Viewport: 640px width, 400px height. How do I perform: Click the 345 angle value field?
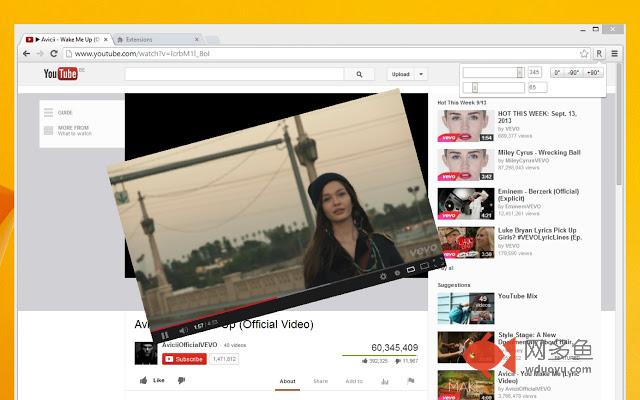(534, 72)
